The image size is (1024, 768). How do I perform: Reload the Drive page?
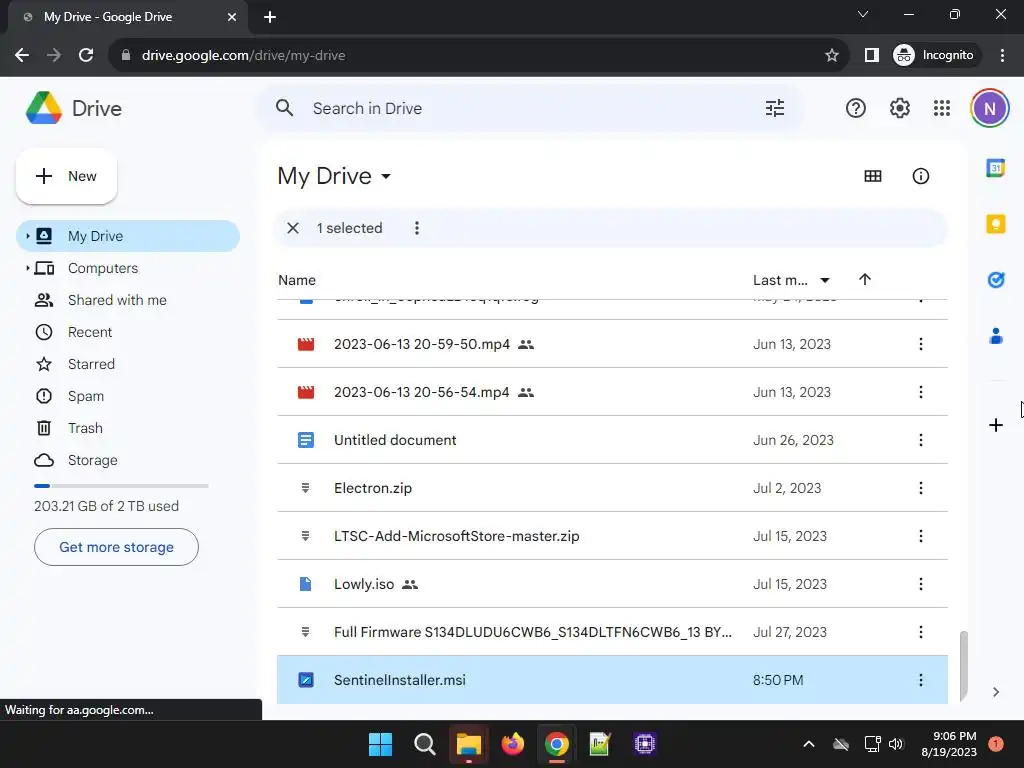pos(86,56)
